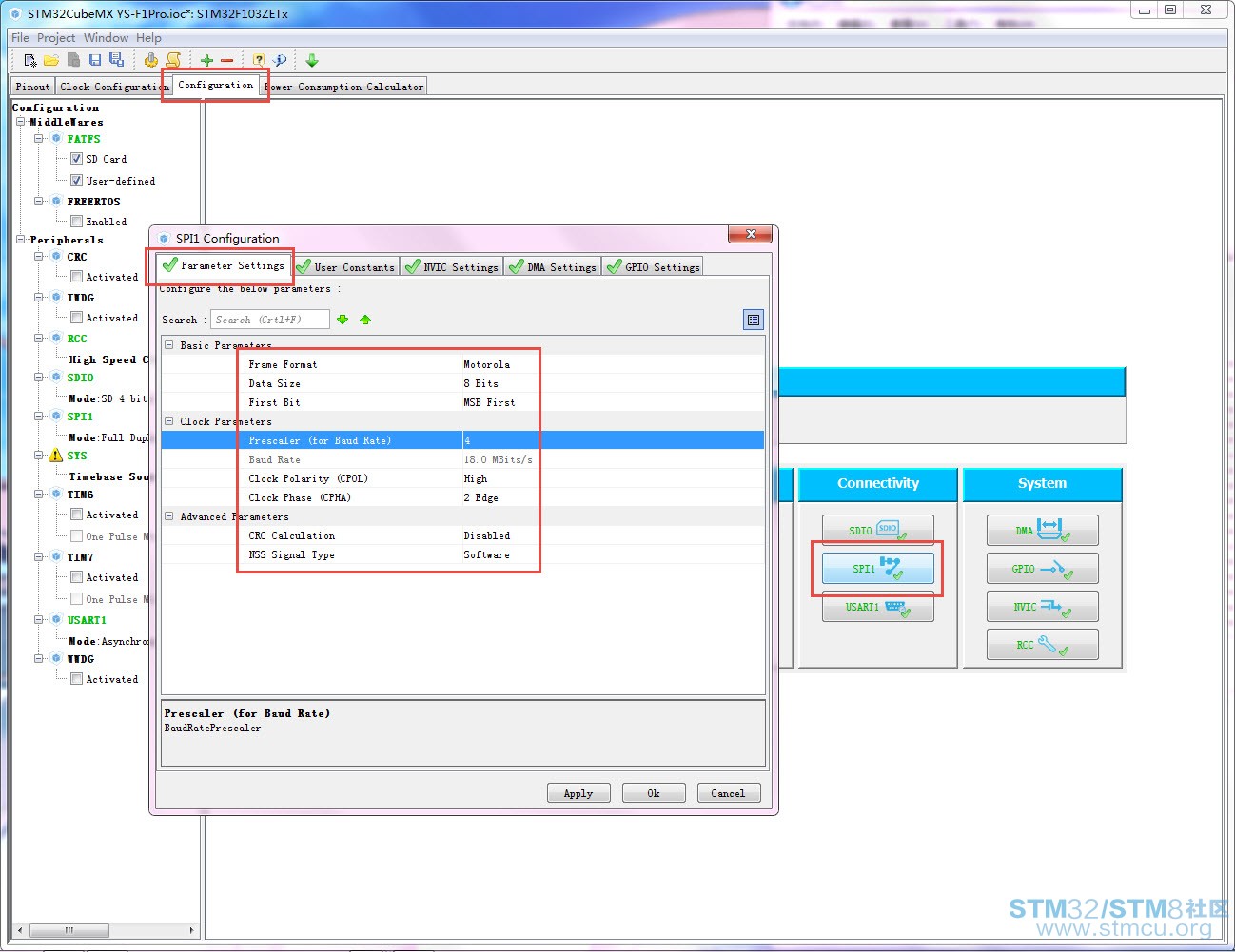Click the blue floppy Save icon
This screenshot has height=952, width=1235.
tap(95, 60)
